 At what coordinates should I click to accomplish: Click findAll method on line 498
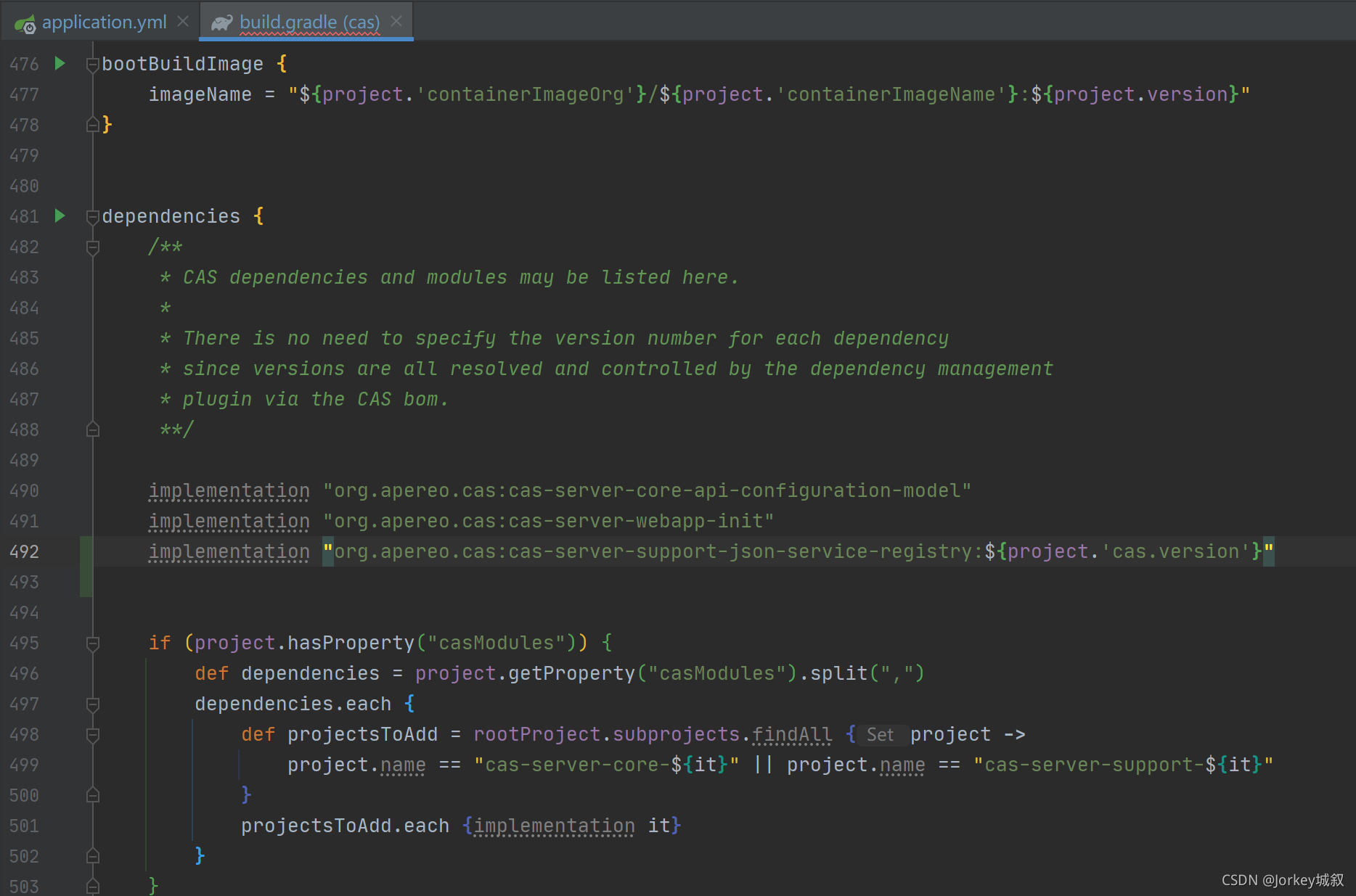coord(792,735)
